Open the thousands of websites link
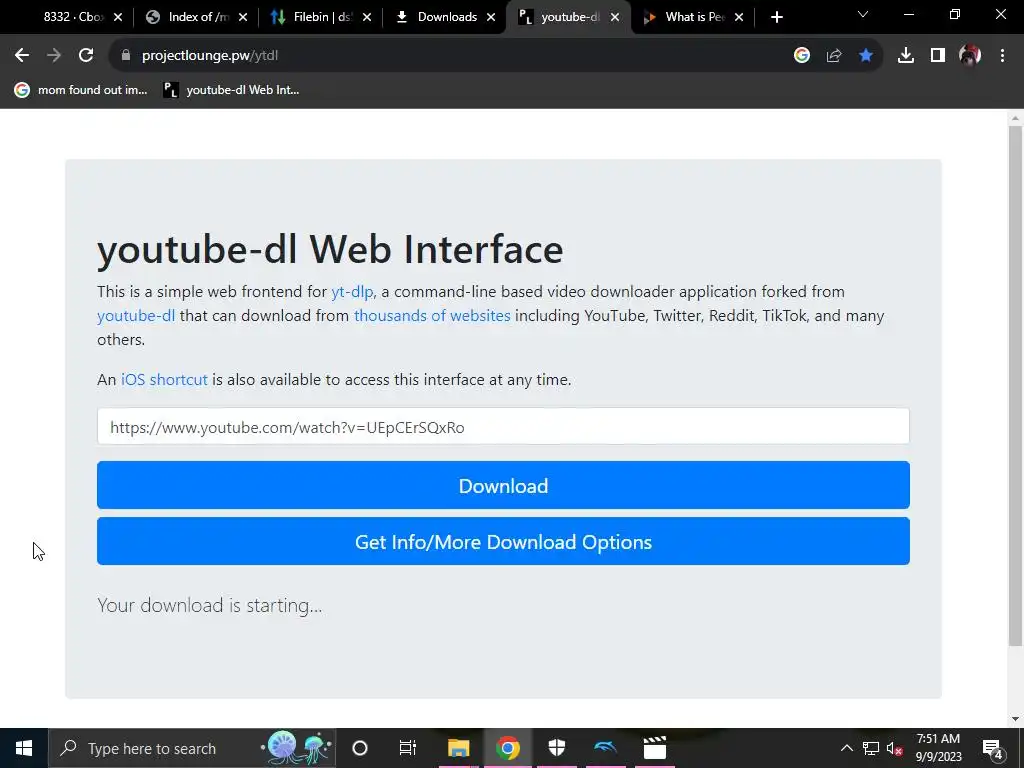Viewport: 1024px width, 768px height. [432, 315]
